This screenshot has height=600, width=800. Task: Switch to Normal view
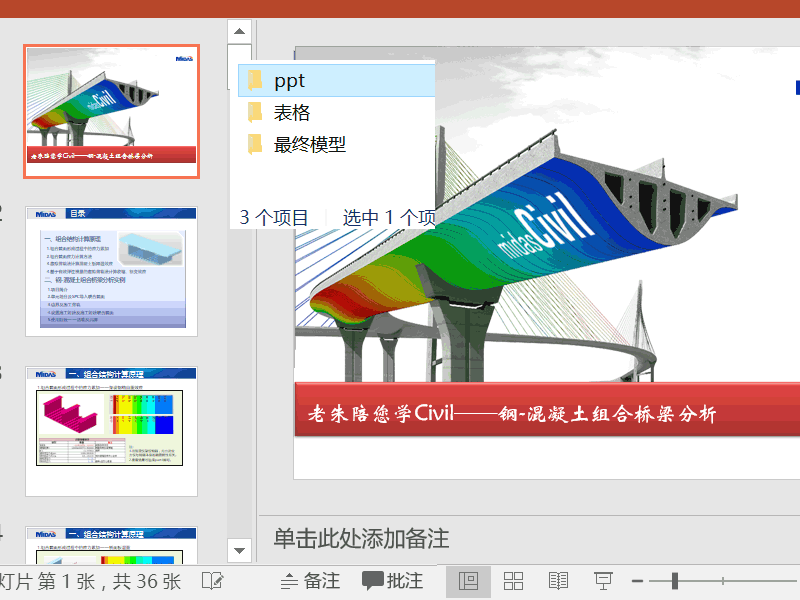(x=468, y=581)
